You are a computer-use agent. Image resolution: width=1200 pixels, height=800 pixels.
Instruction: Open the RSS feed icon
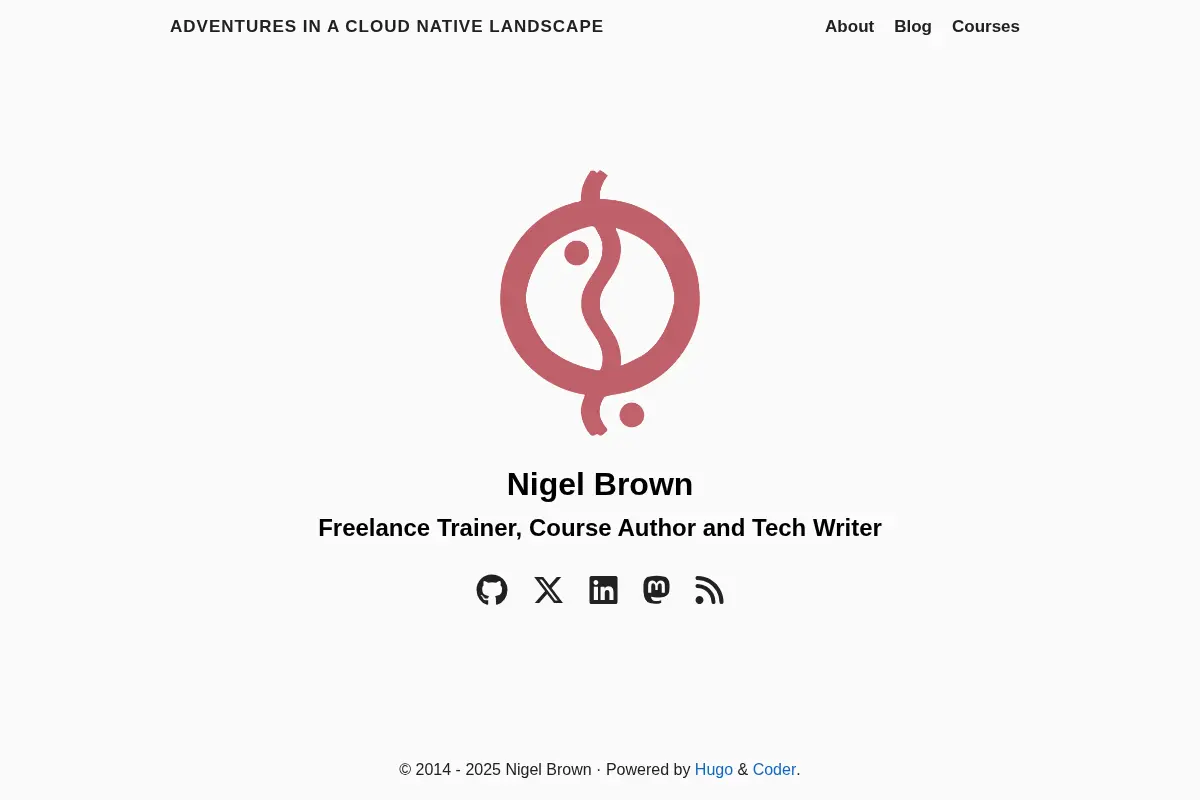coord(709,590)
